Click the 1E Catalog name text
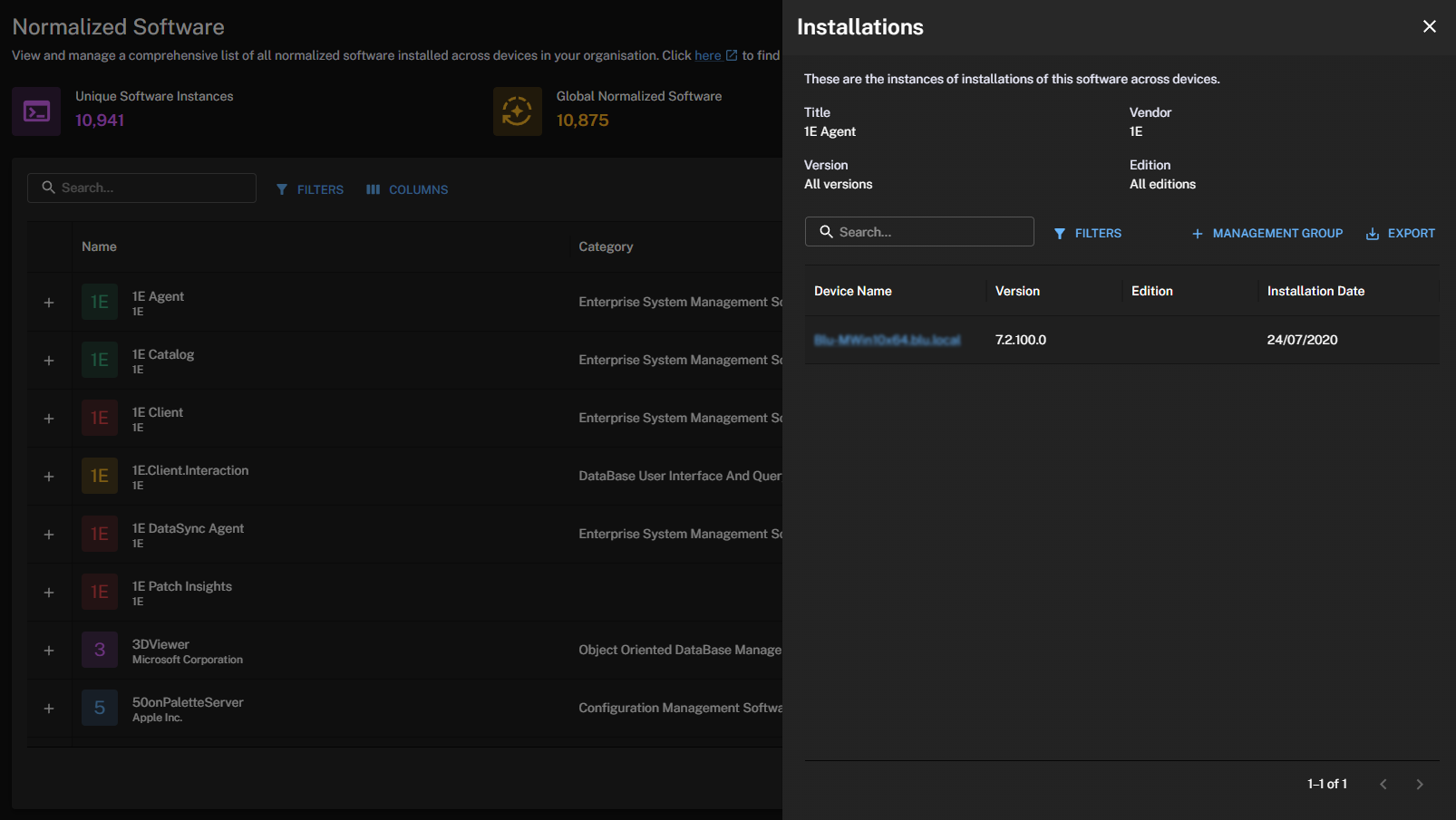1456x820 pixels. 163,354
